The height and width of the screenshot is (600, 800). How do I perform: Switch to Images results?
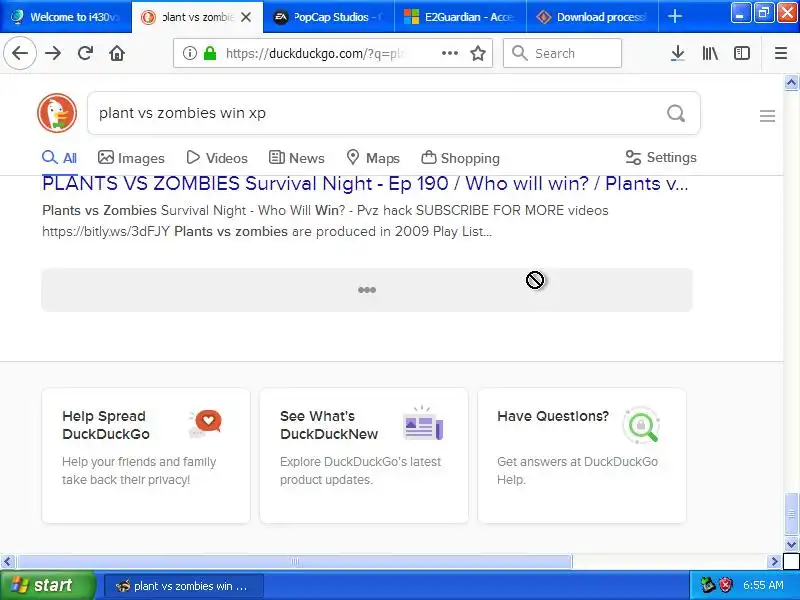131,158
